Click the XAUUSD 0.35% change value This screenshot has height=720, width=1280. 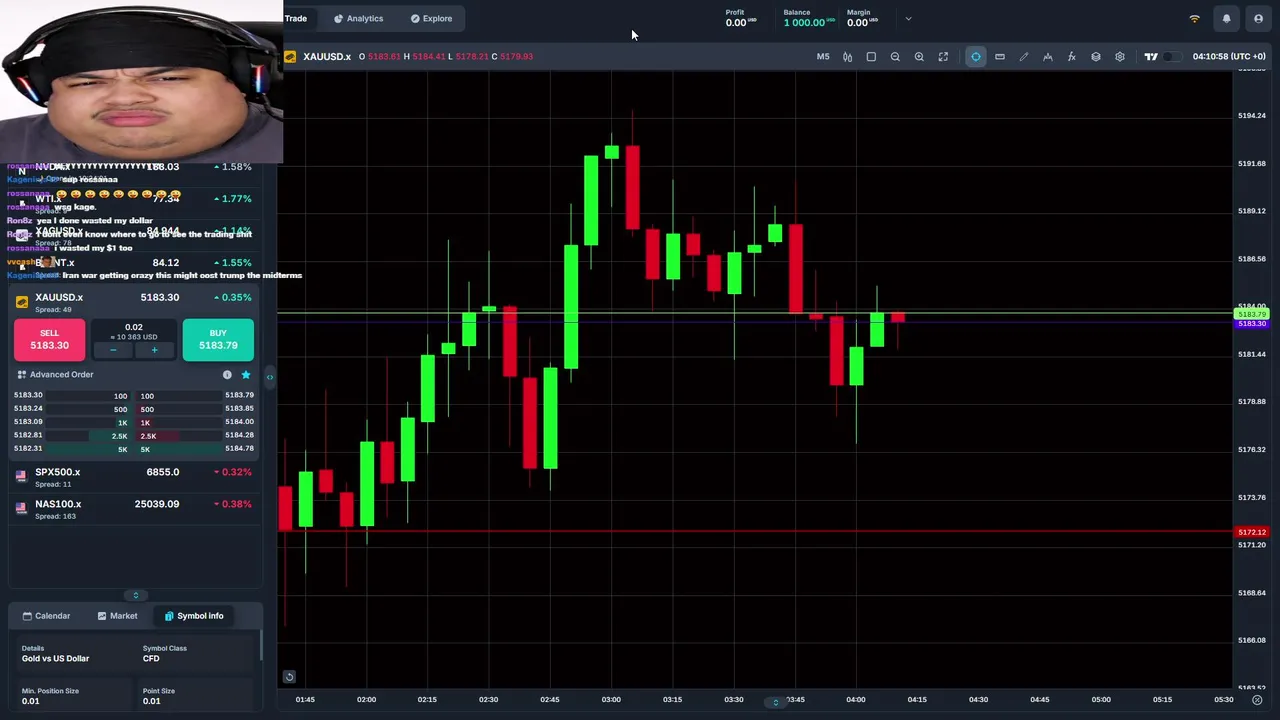pyautogui.click(x=233, y=298)
